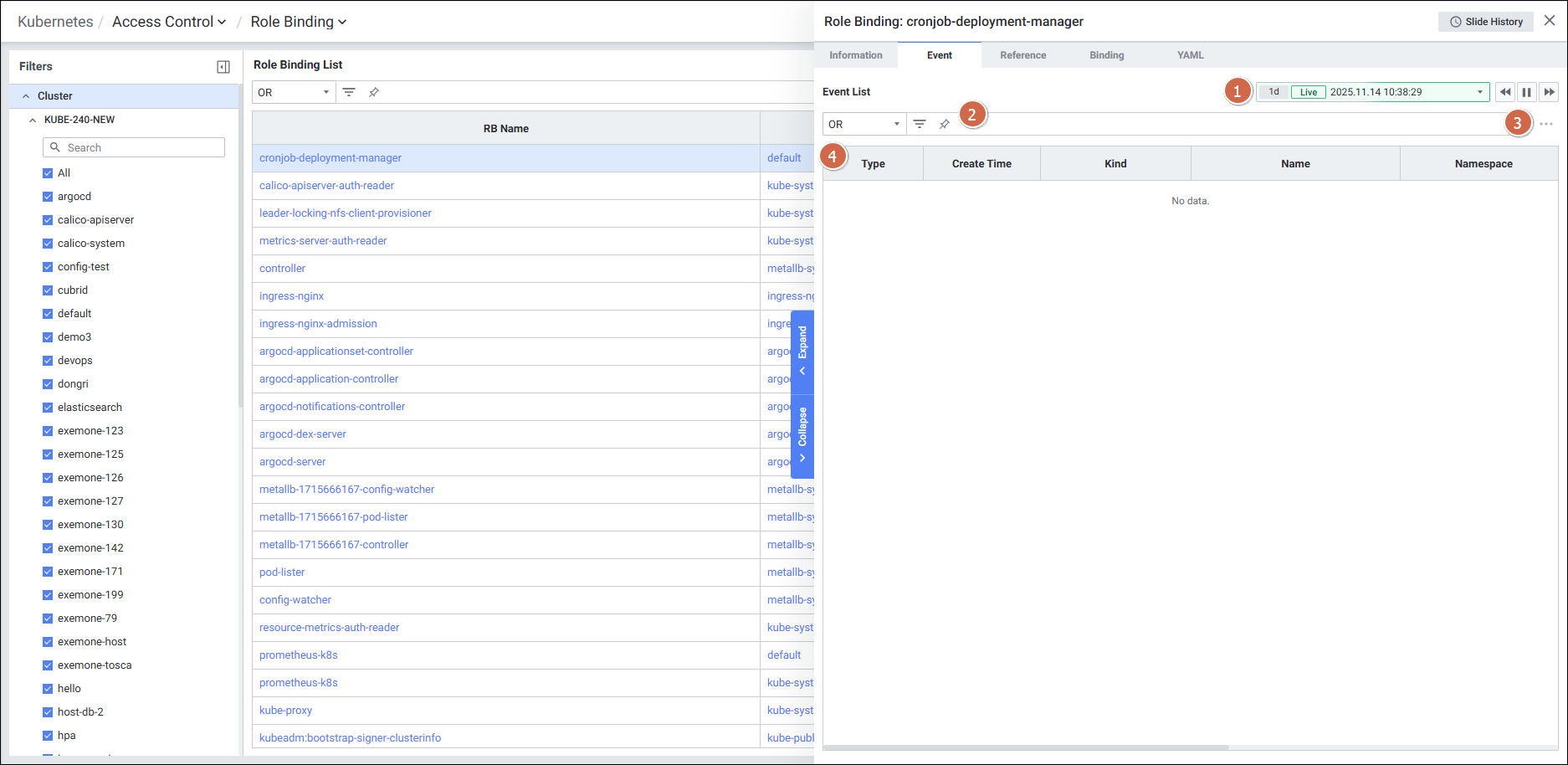Switch to the Binding tab
This screenshot has height=765, width=1568.
point(1106,55)
